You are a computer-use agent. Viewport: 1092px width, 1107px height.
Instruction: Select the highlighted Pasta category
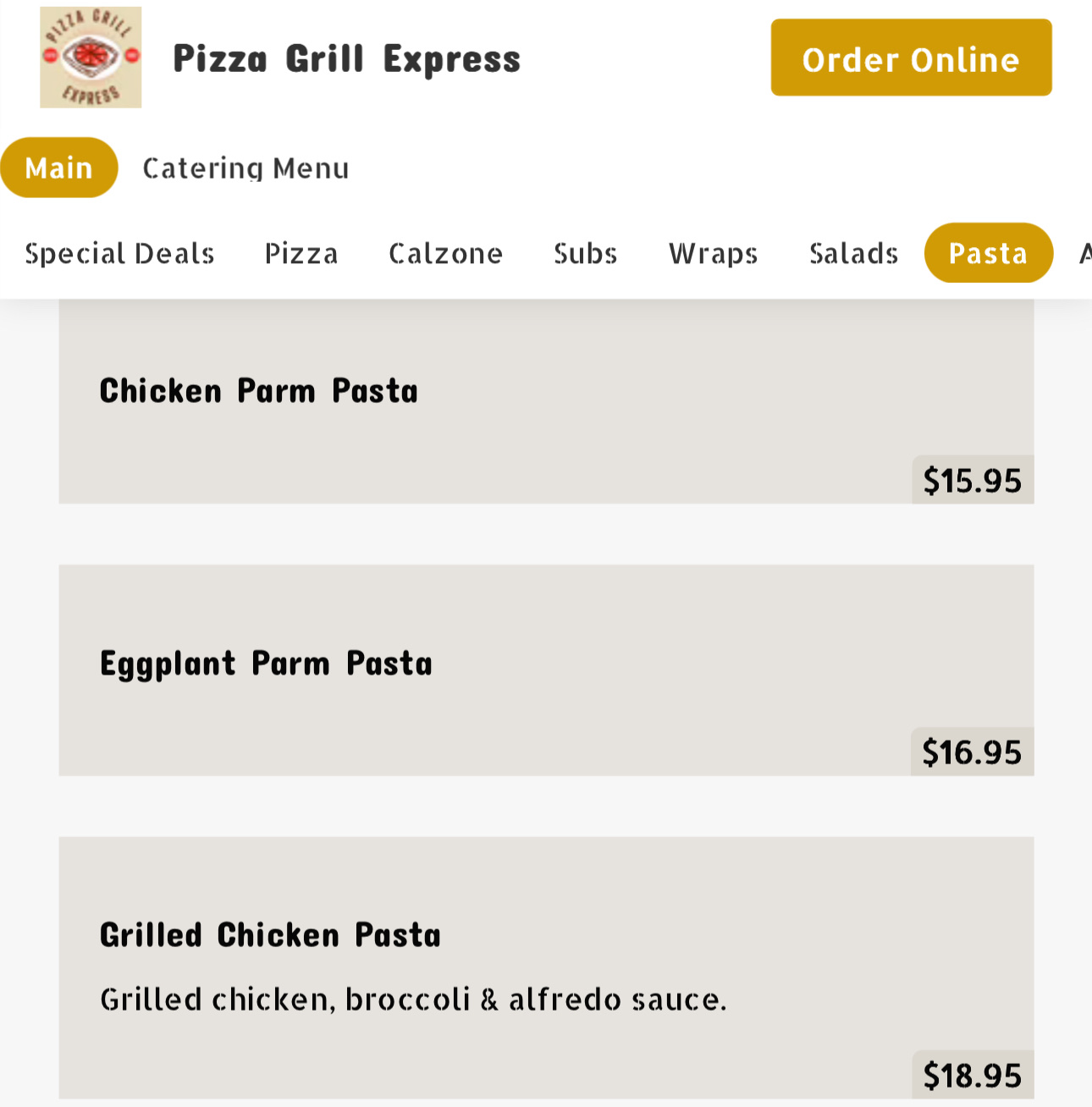click(988, 253)
